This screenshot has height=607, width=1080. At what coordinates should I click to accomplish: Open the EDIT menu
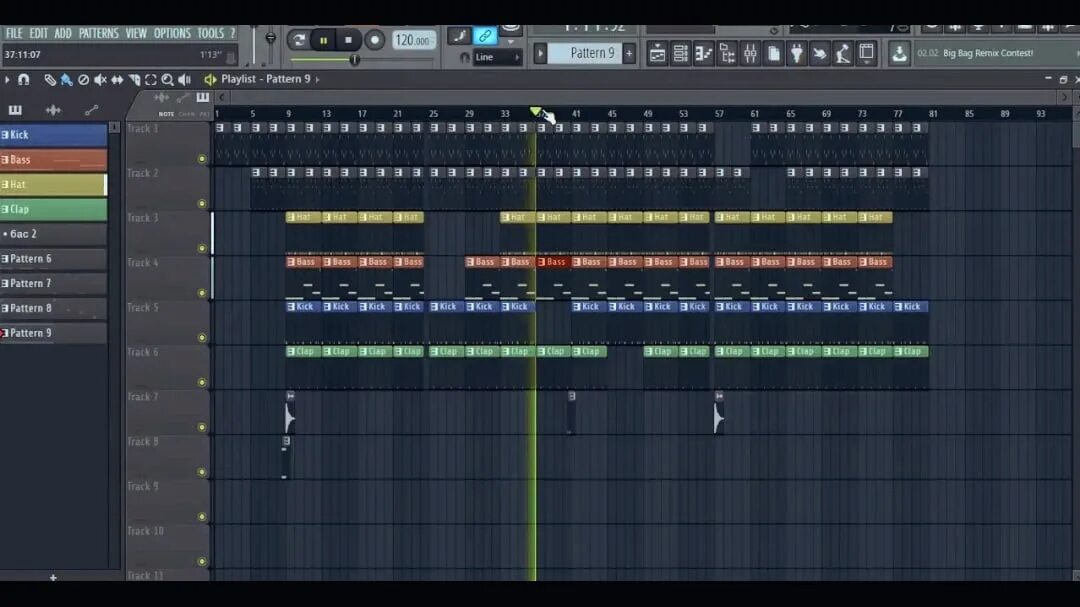[x=39, y=33]
